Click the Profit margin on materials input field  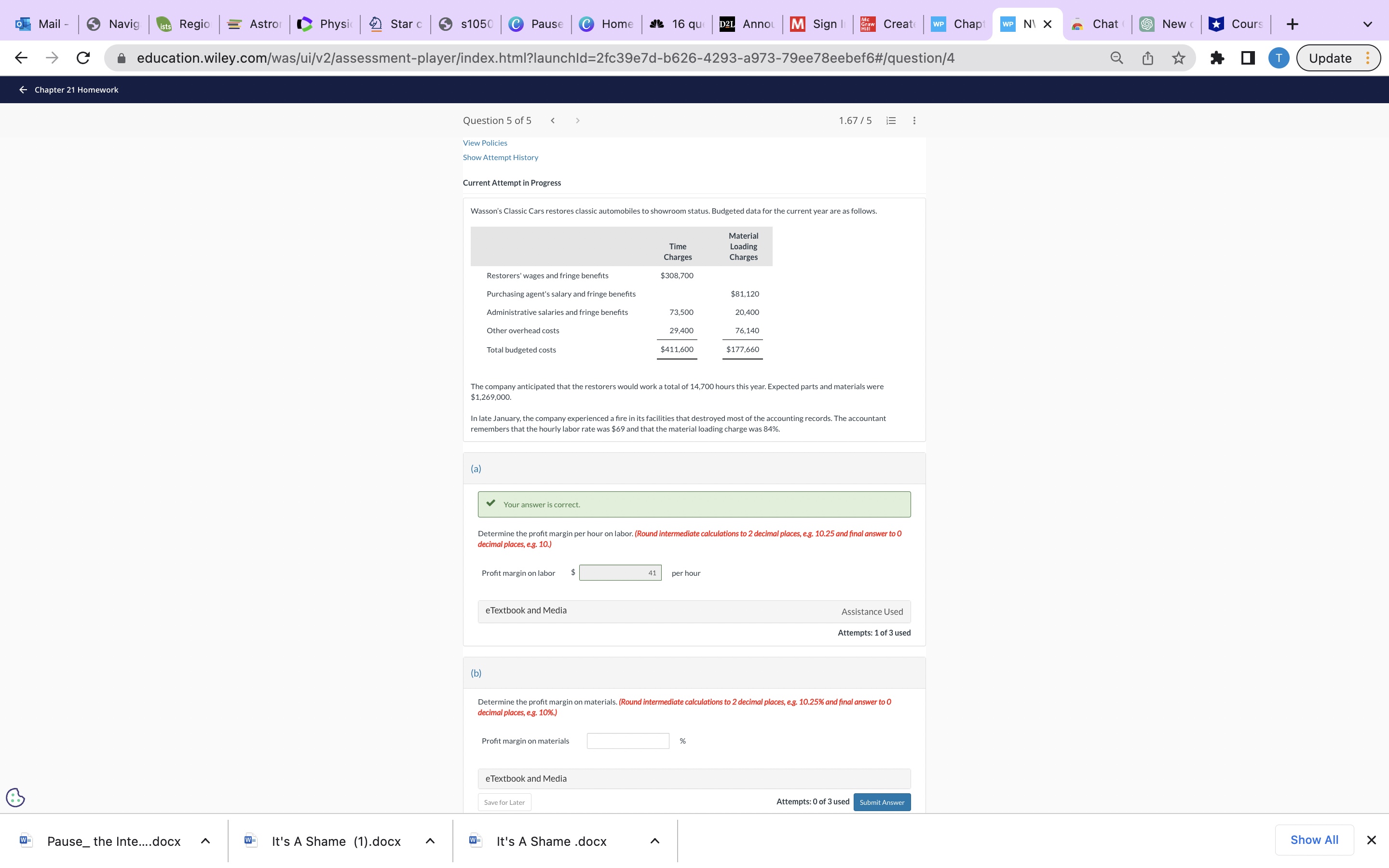(x=627, y=741)
